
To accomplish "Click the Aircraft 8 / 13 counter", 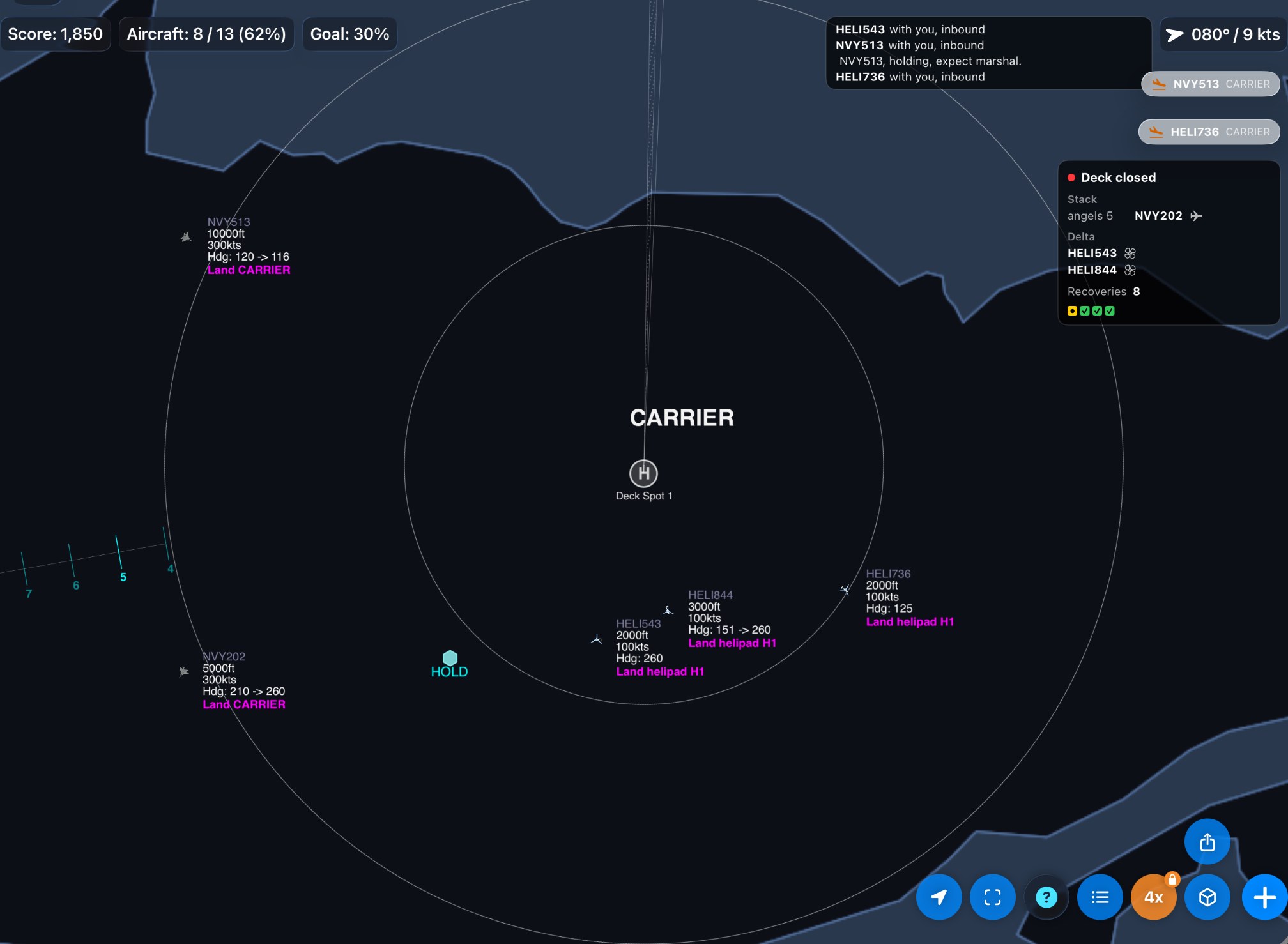I will [206, 34].
